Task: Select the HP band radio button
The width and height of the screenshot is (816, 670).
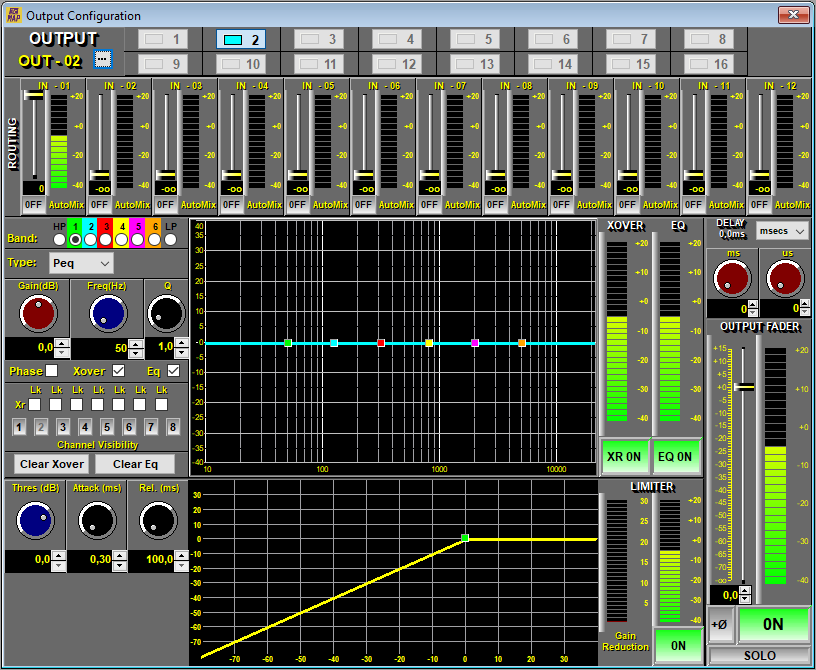Action: (60, 240)
